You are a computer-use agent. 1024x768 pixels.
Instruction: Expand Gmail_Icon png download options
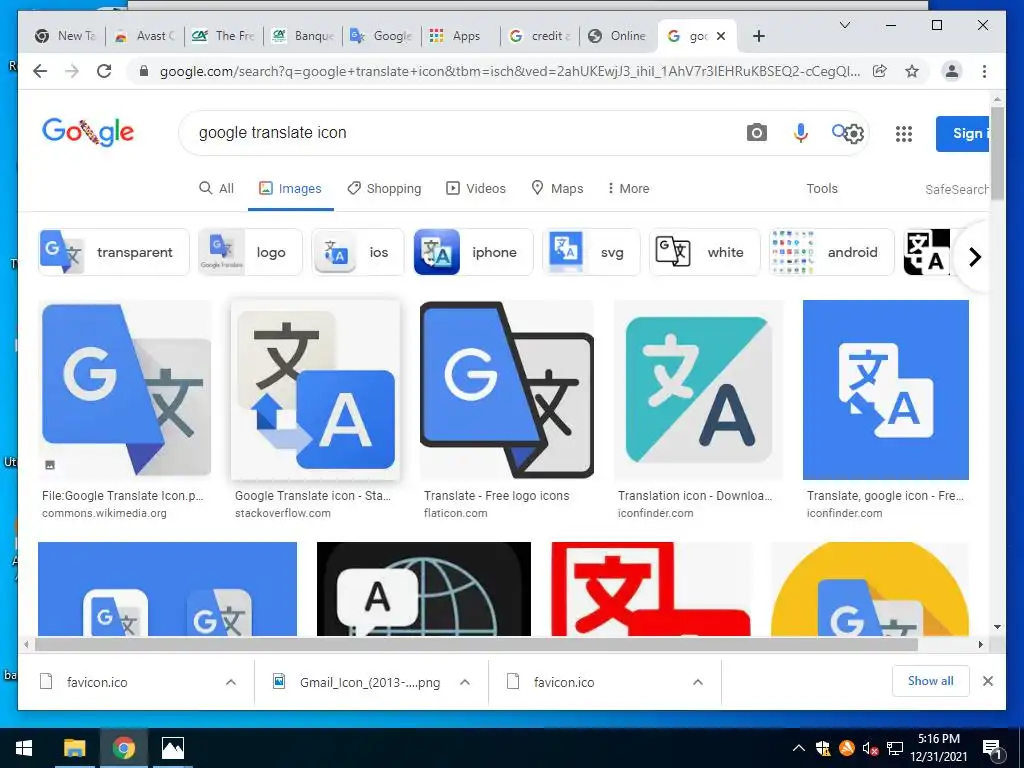click(x=465, y=682)
